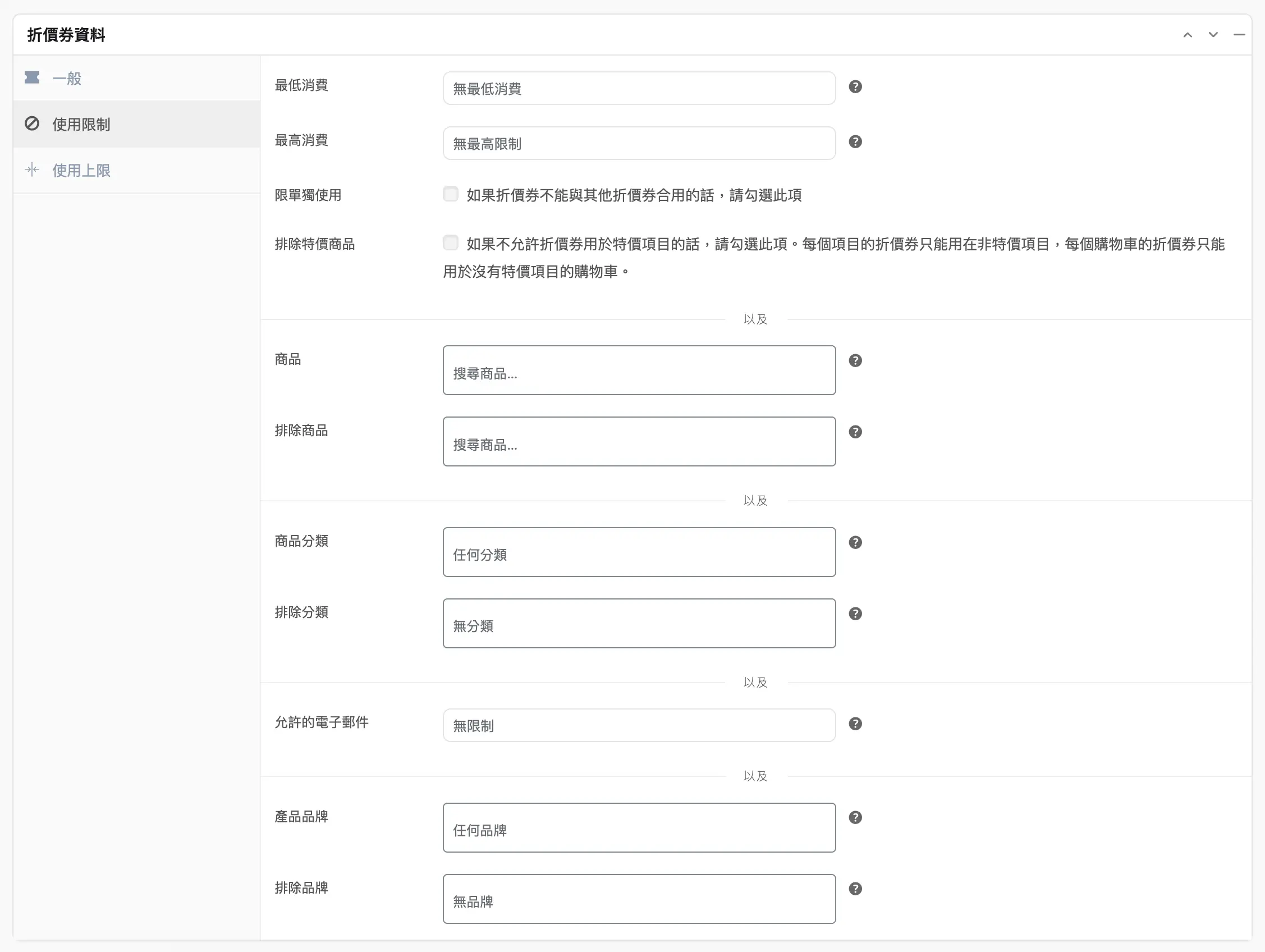Image resolution: width=1265 pixels, height=952 pixels.
Task: Focus the 最高消費 input field
Action: click(x=639, y=143)
